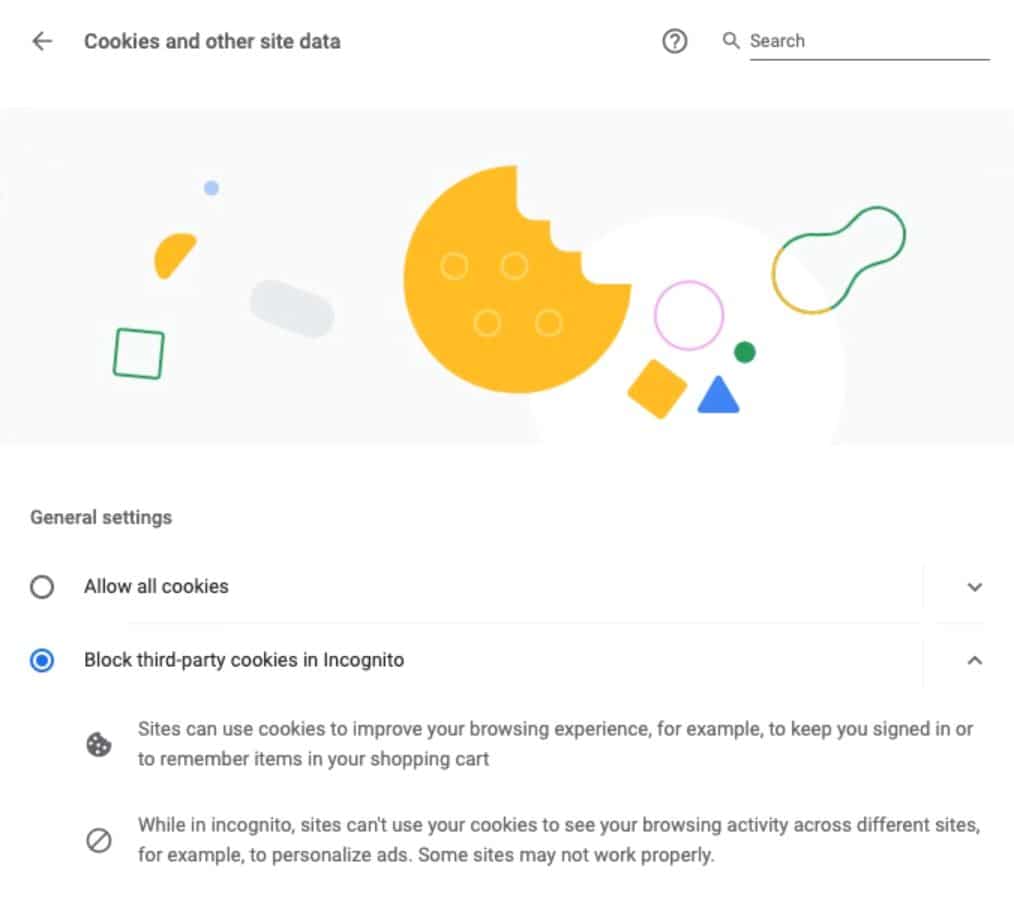
Task: Open the chevron beside Allow all cookies
Action: pyautogui.click(x=974, y=587)
